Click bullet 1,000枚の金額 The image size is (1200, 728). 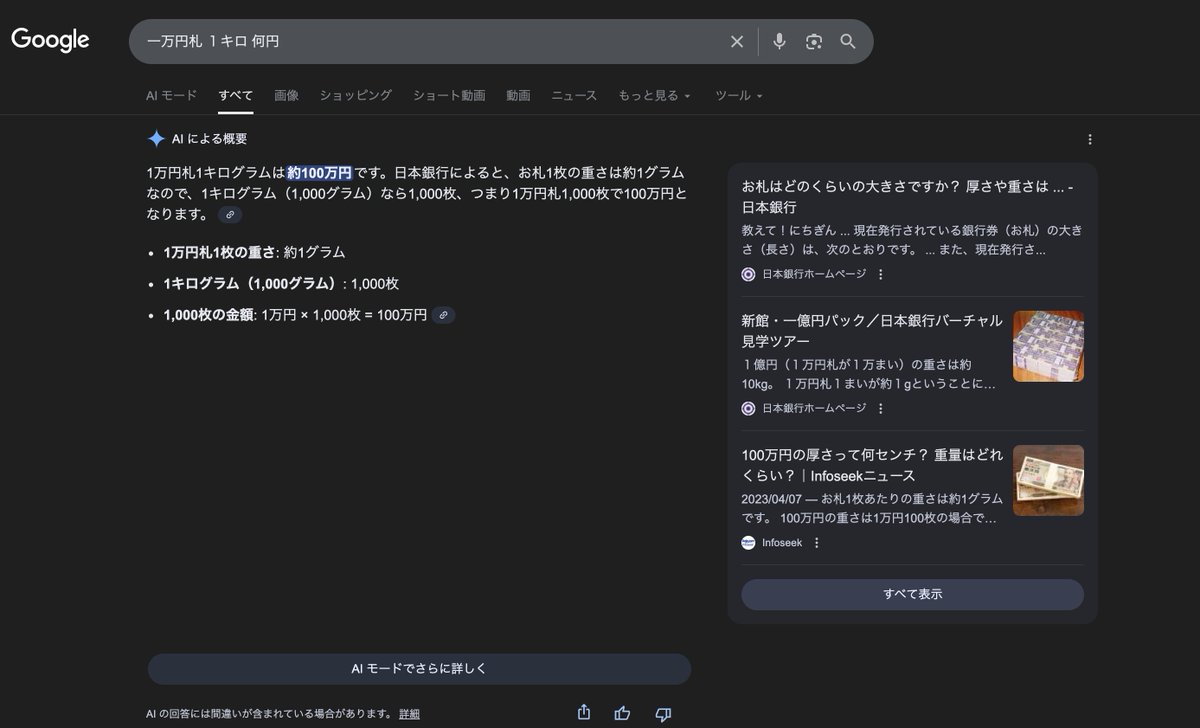click(208, 315)
